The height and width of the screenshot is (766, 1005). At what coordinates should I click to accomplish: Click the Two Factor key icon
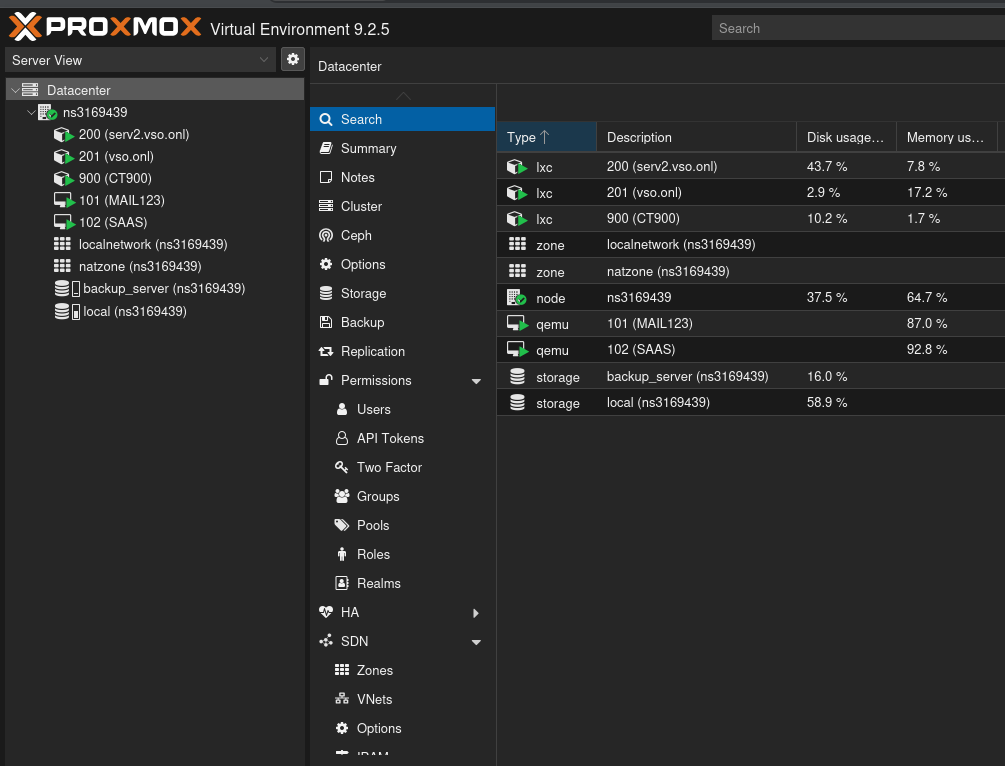point(342,467)
